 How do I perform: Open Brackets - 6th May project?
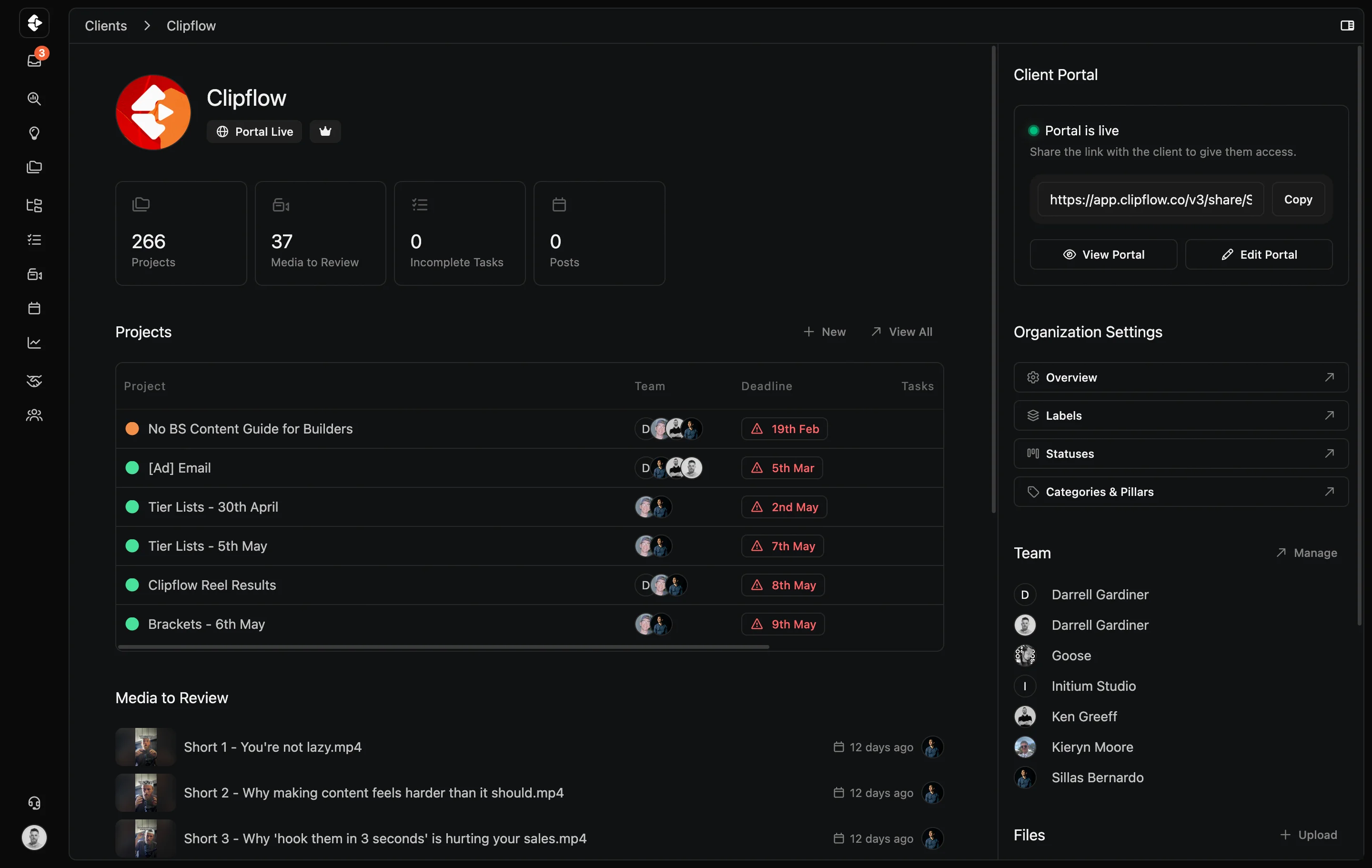click(x=529, y=624)
